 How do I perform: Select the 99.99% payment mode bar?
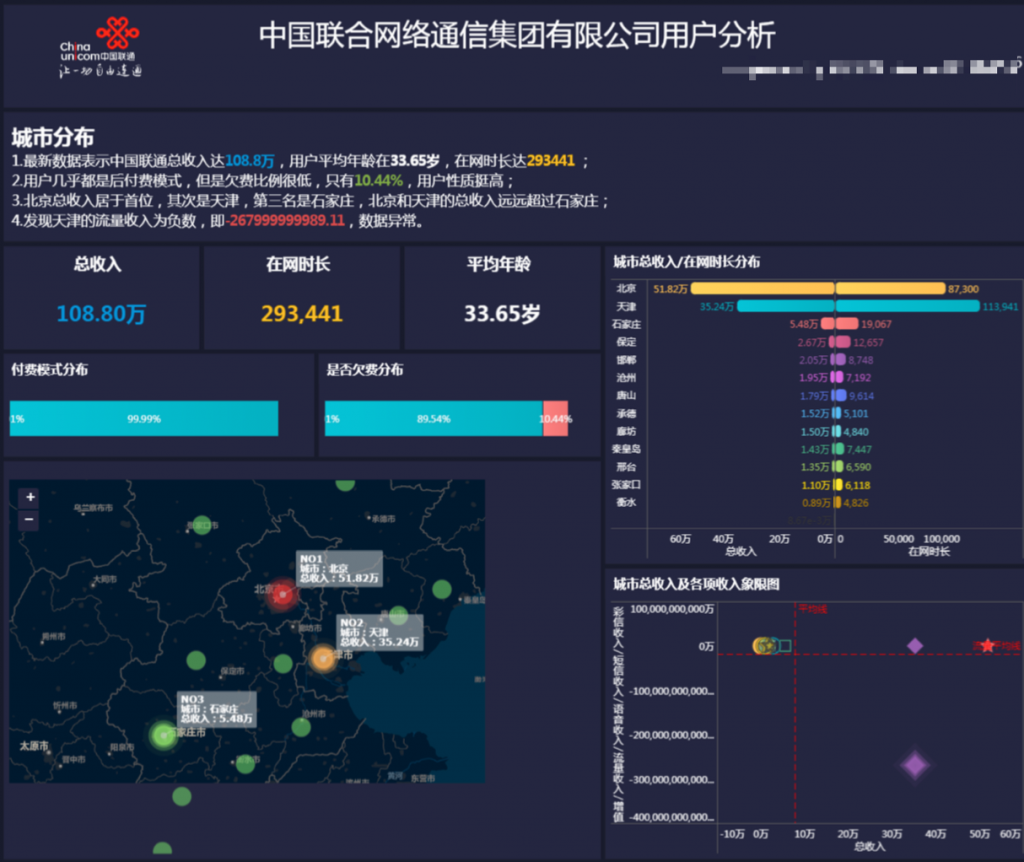144,419
